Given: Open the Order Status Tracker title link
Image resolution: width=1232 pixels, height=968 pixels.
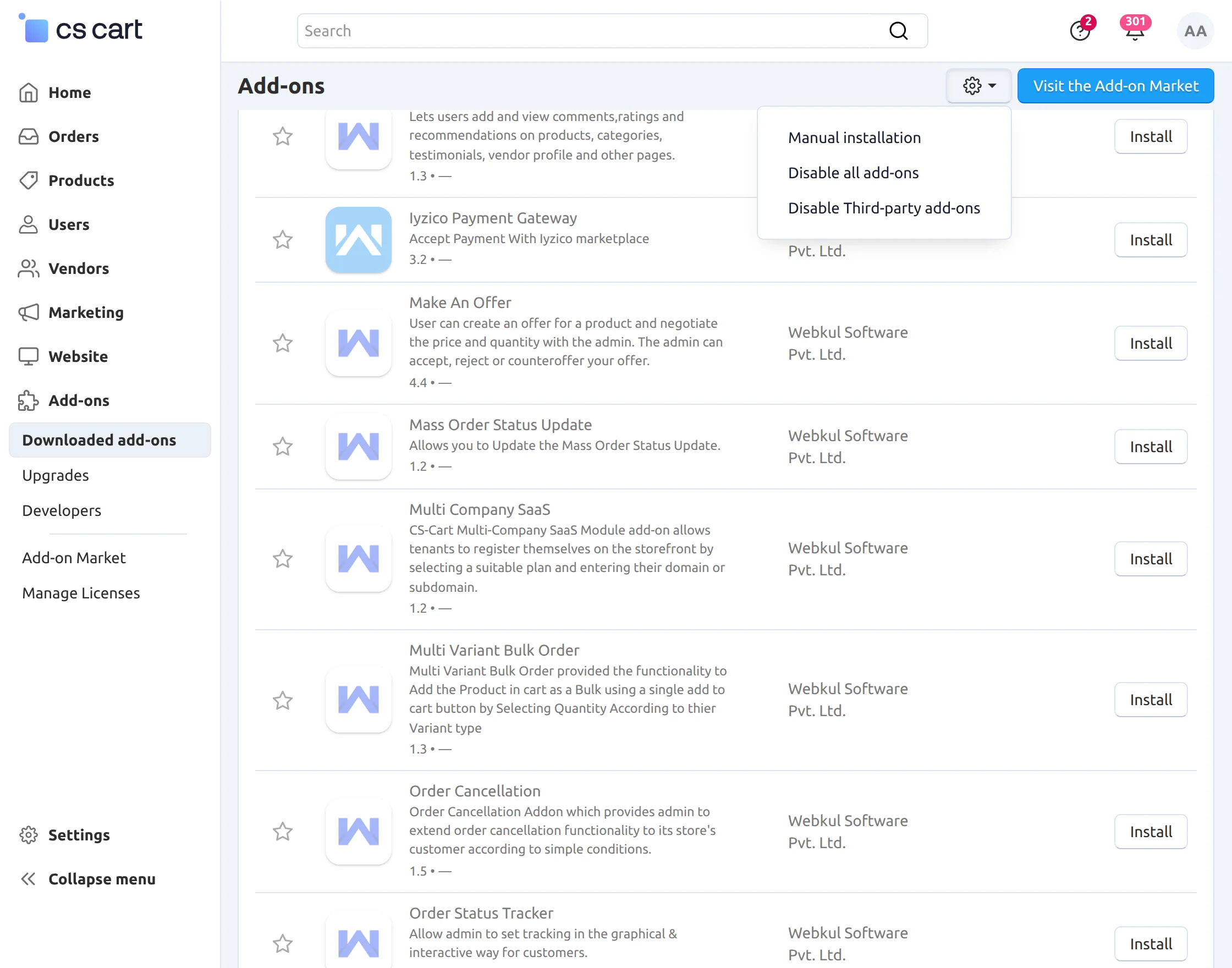Looking at the screenshot, I should click(x=481, y=913).
